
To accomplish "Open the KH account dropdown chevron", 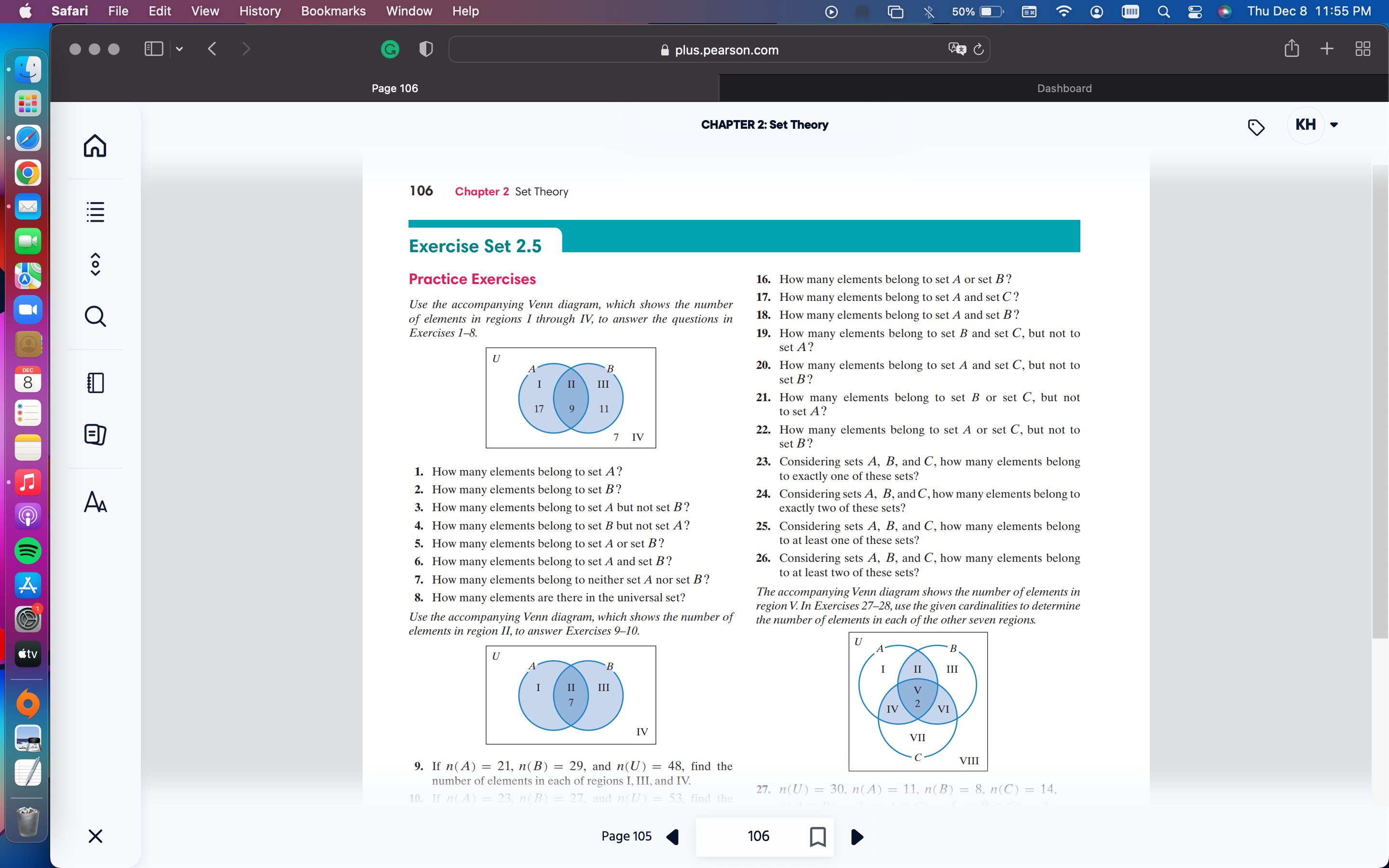I will (x=1334, y=124).
